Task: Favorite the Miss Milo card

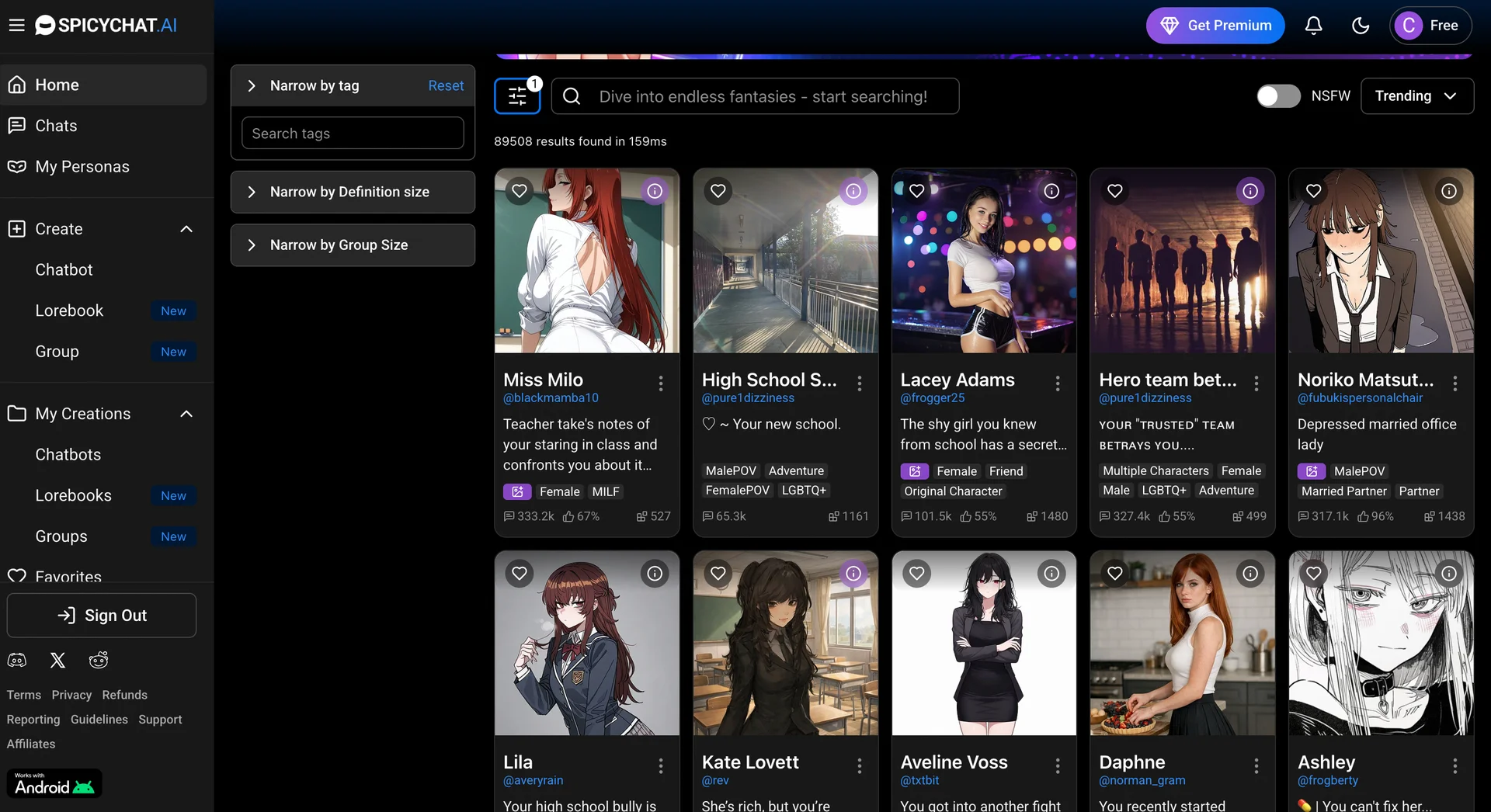Action: point(520,191)
